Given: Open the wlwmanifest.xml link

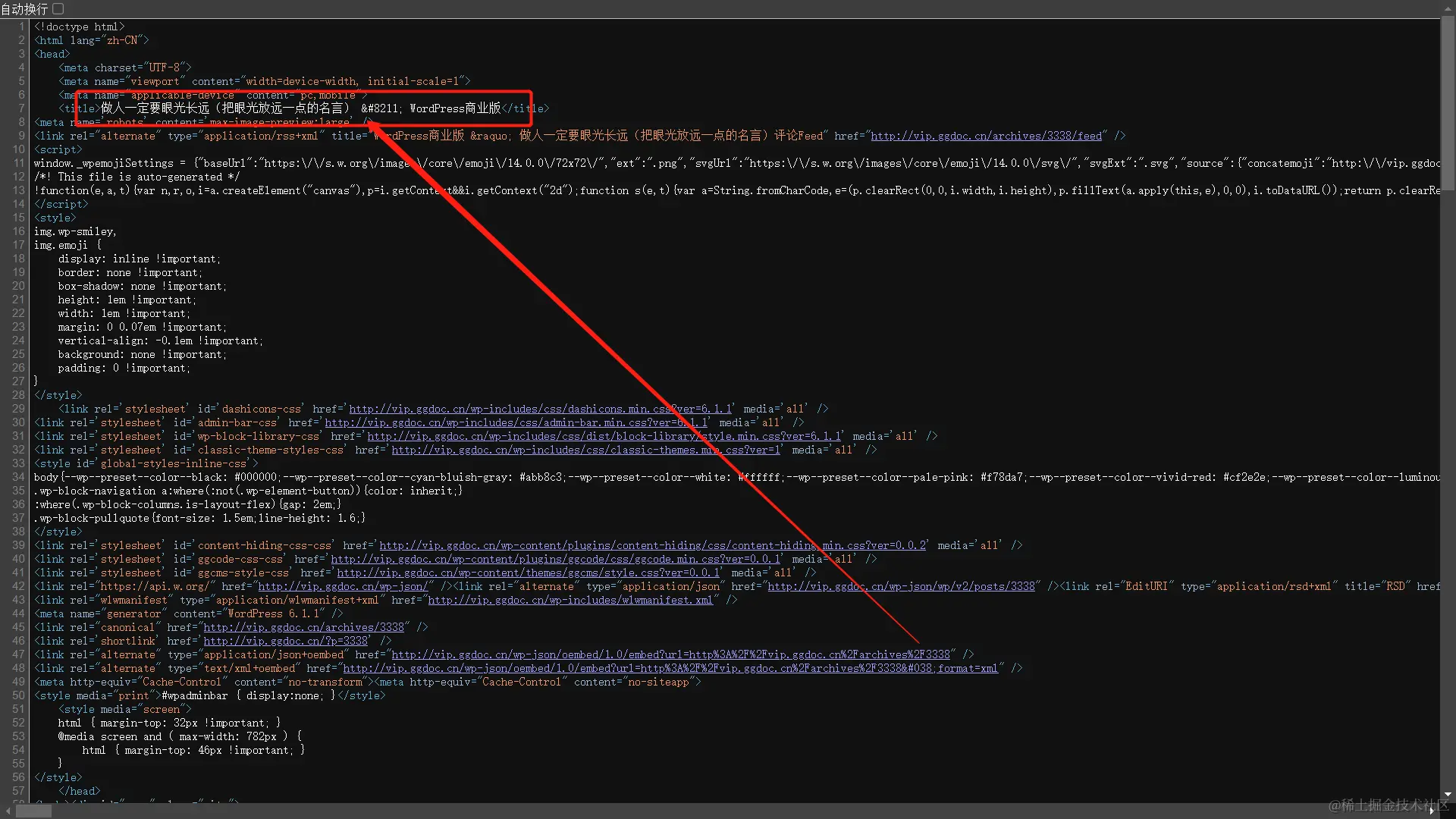Looking at the screenshot, I should click(x=570, y=600).
